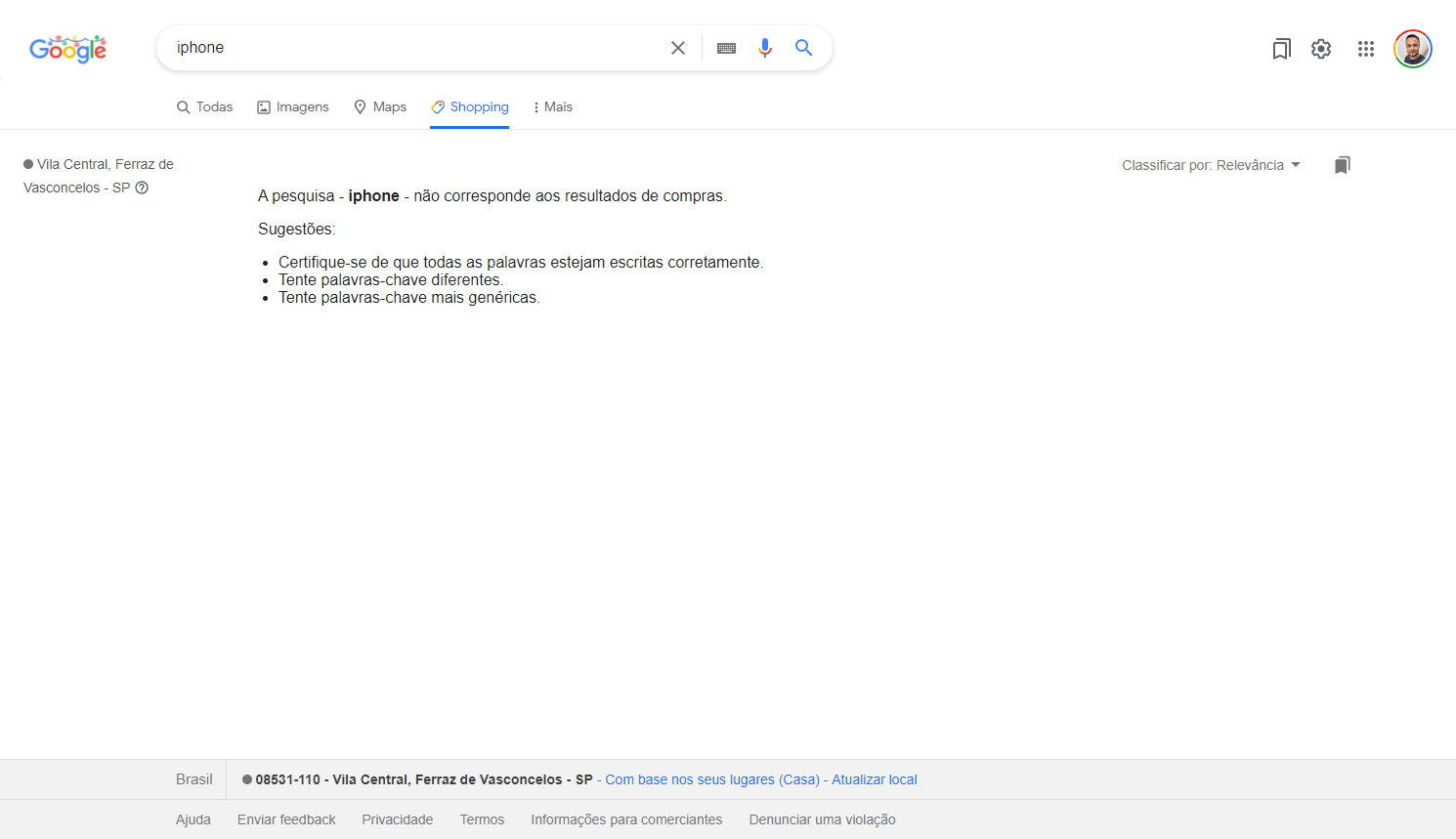Click the Brasil text in the footer
The image size is (1456, 839).
[x=194, y=779]
